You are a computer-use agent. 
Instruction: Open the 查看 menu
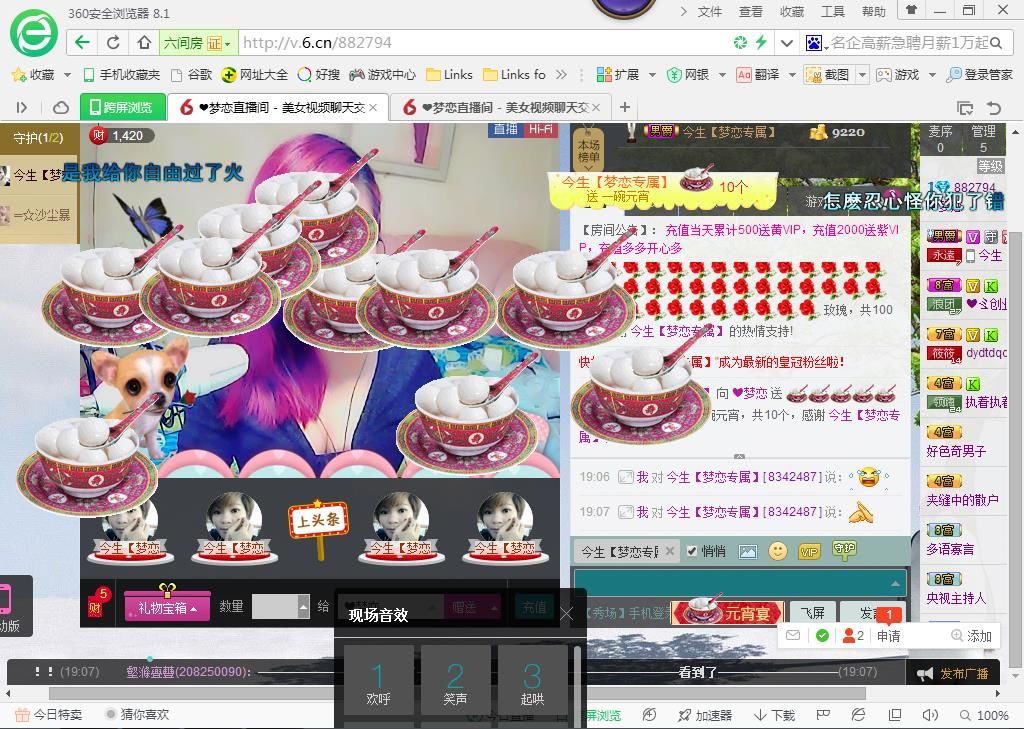tap(750, 12)
